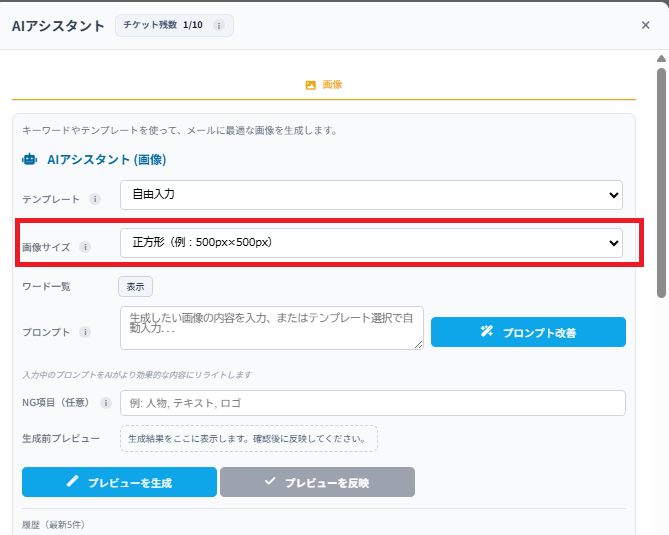Click the プレビューを反映 button
This screenshot has width=669, height=535.
[x=317, y=482]
